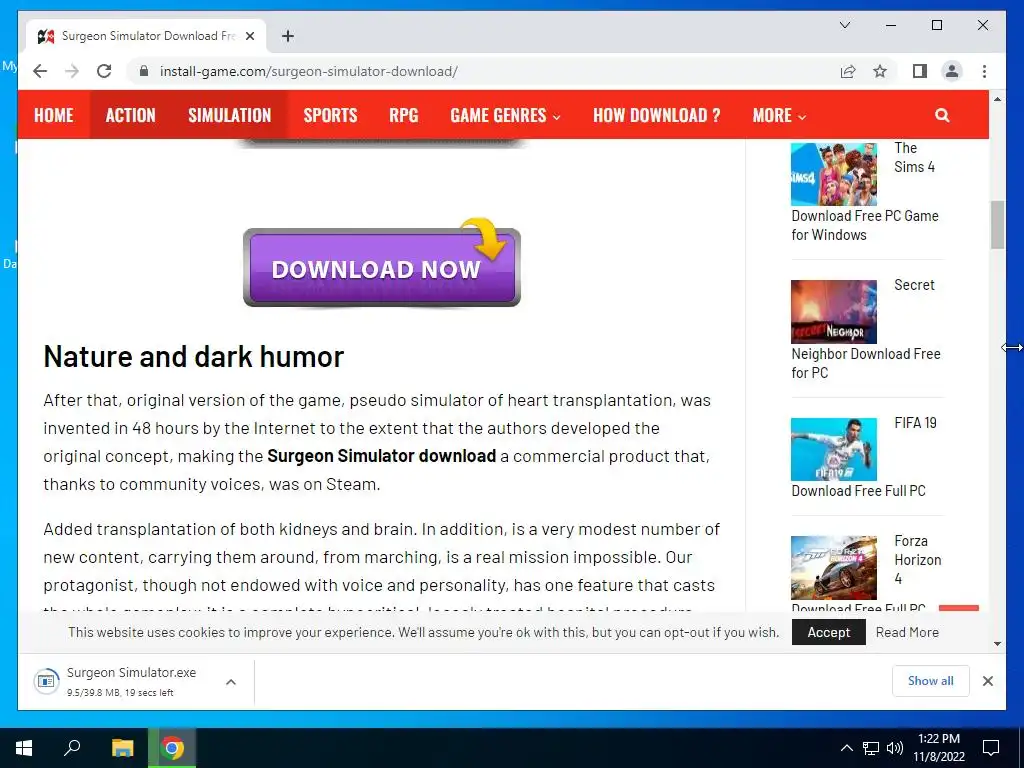Click the Nature and dark humor heading
The height and width of the screenshot is (768, 1024).
(193, 357)
